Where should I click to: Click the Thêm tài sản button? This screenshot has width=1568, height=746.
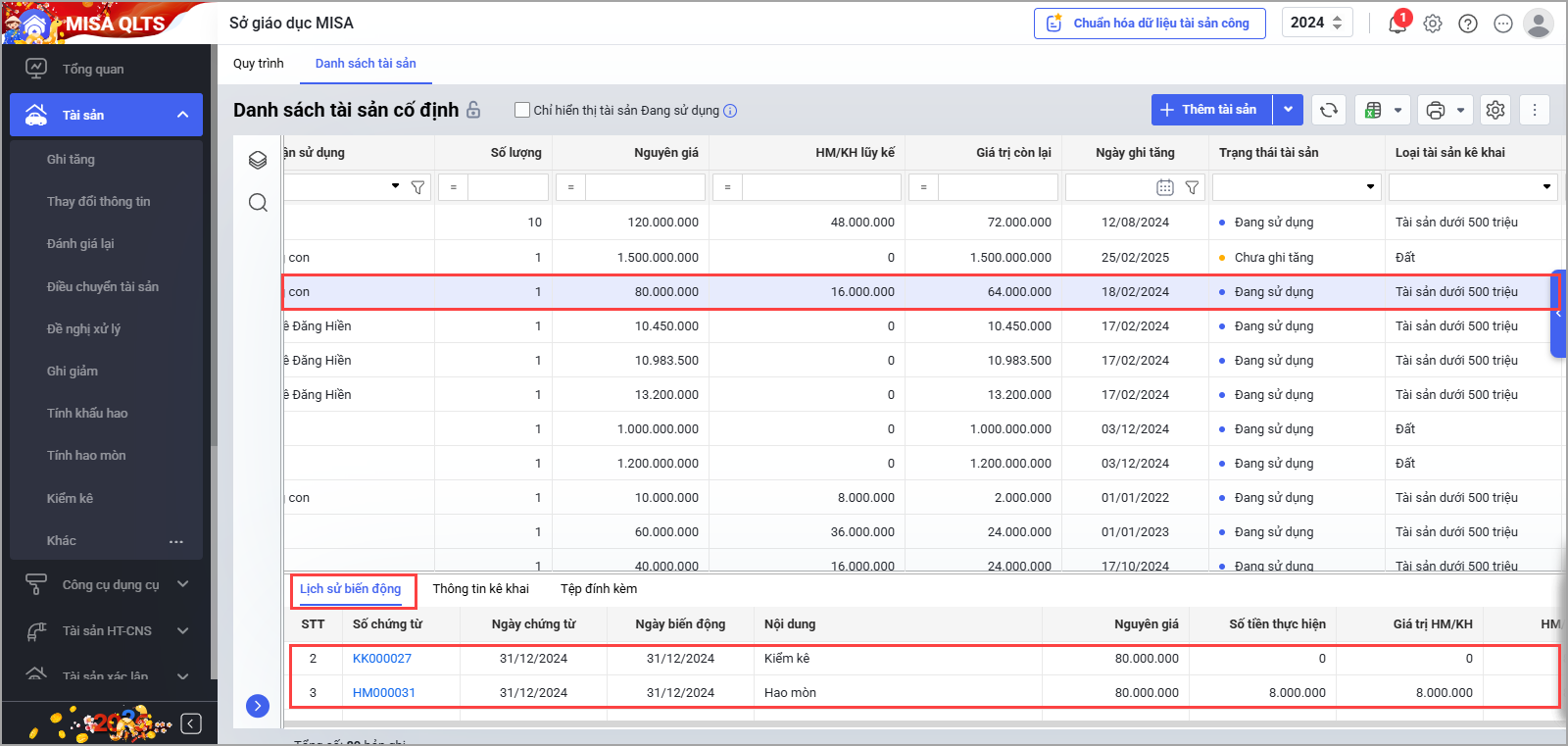coord(1211,110)
